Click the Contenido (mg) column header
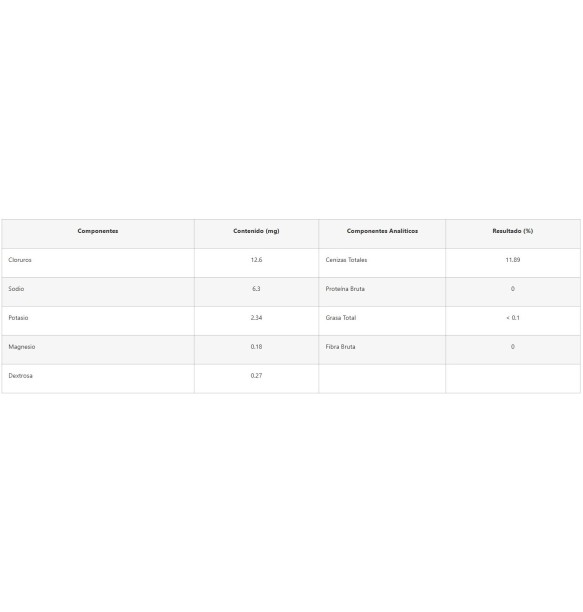This screenshot has width=583, height=612. pos(256,231)
